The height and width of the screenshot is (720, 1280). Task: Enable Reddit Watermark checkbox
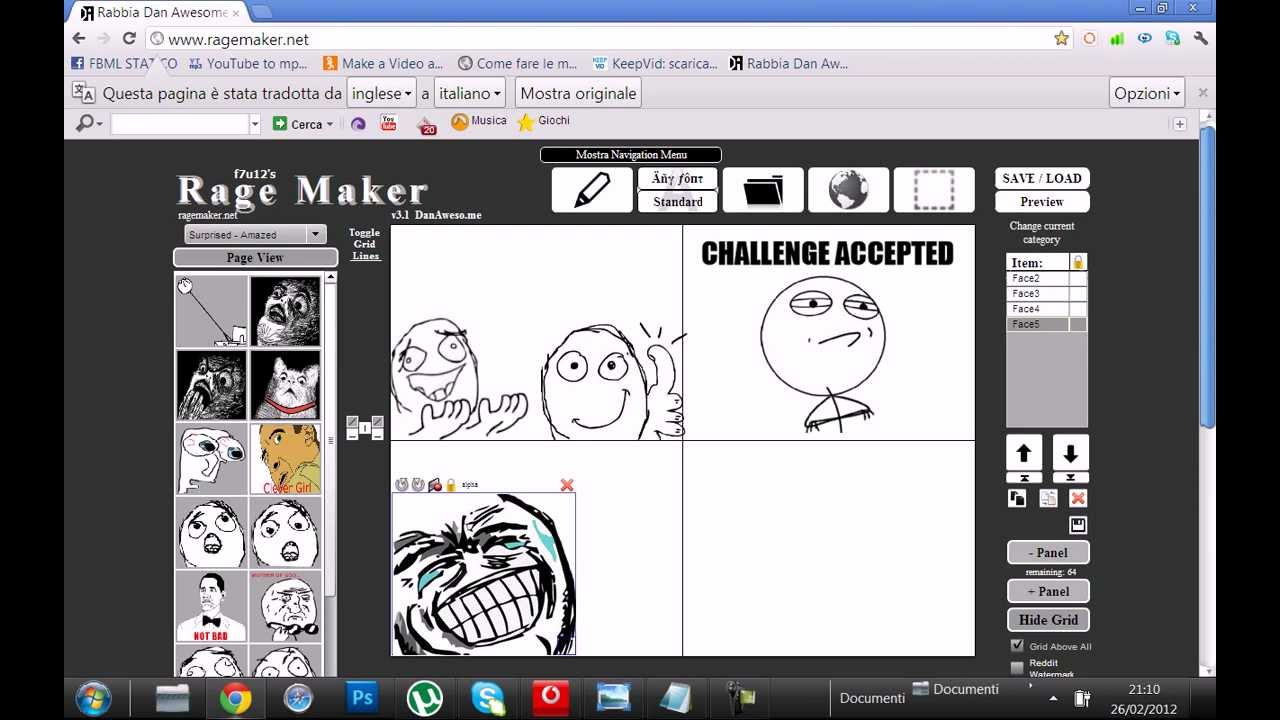tap(1017, 667)
